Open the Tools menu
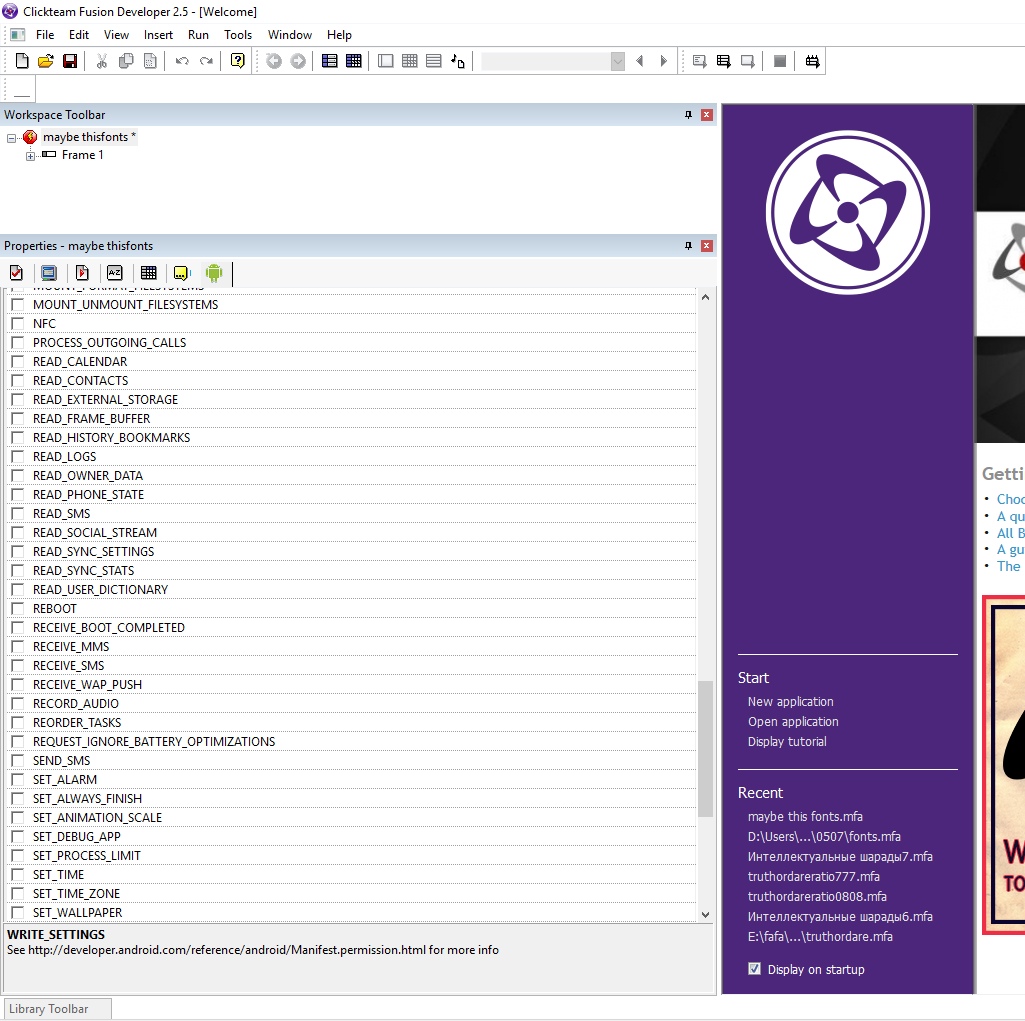 coord(238,35)
